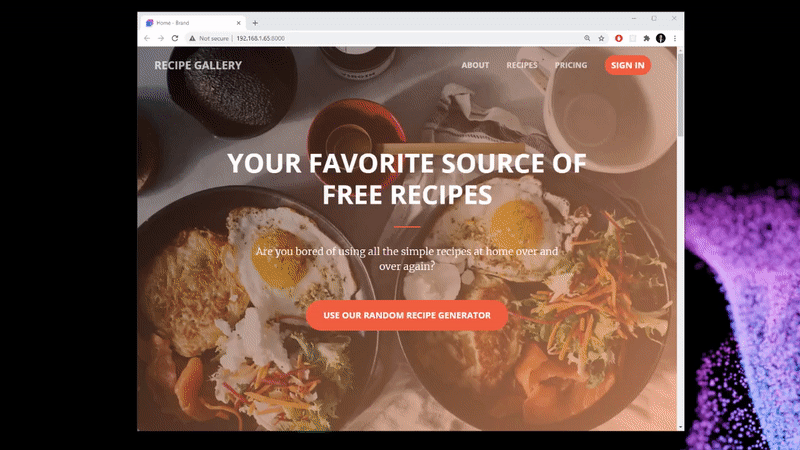Click the browser forward arrow
The height and width of the screenshot is (450, 800).
[x=161, y=38]
